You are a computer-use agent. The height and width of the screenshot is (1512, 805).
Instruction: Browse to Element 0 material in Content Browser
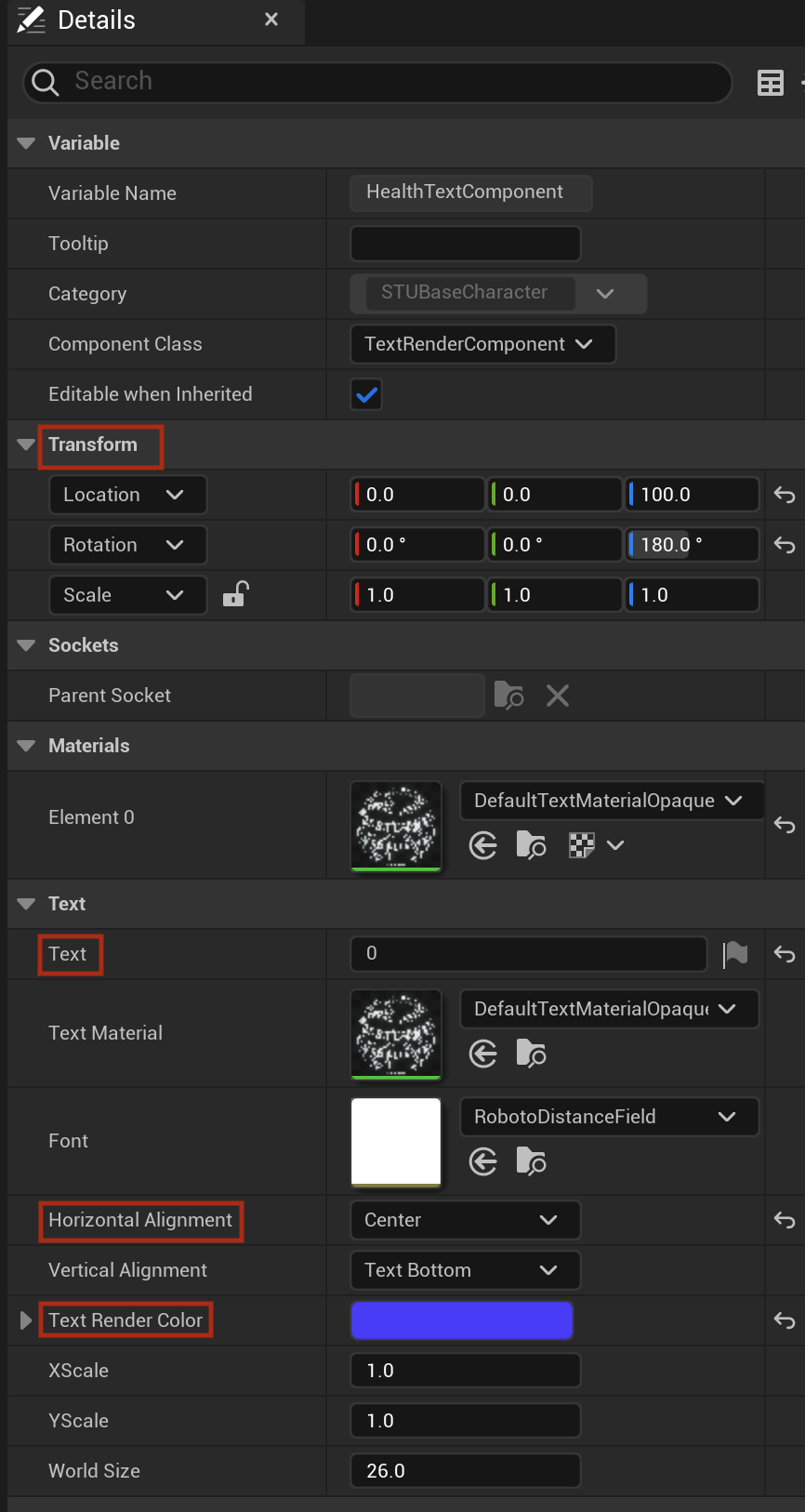pyautogui.click(x=531, y=845)
